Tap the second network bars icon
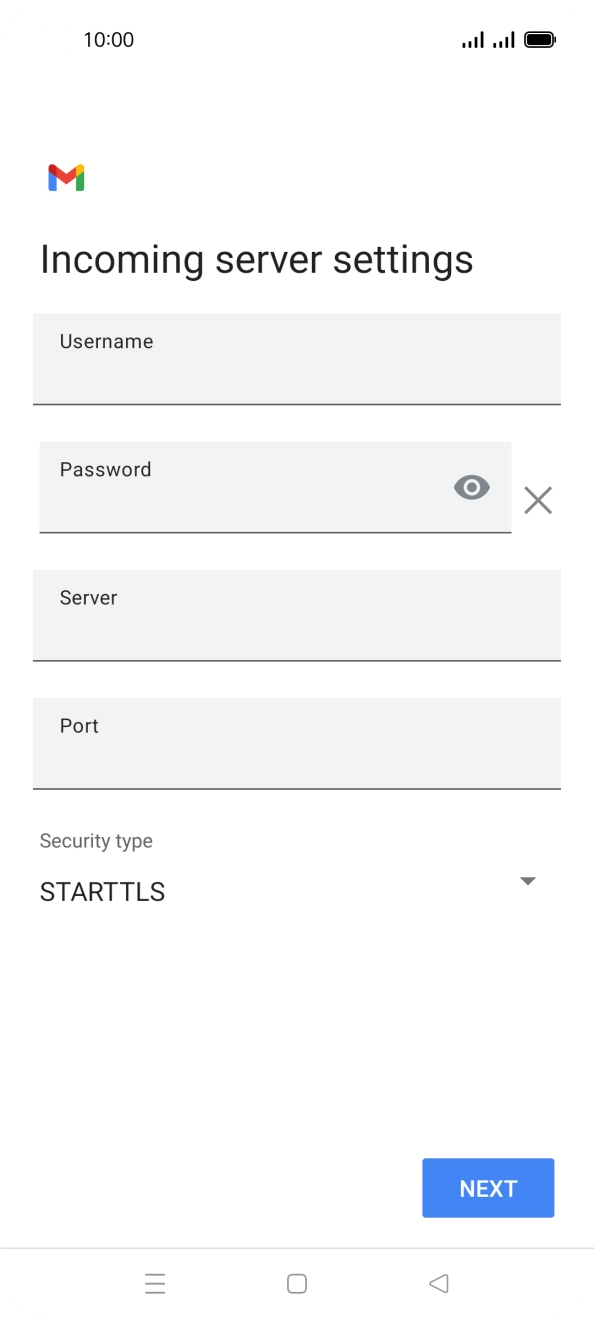 tap(505, 39)
